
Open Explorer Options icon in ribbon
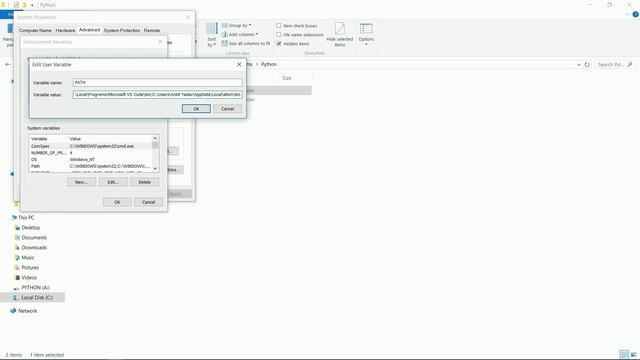coord(366,33)
